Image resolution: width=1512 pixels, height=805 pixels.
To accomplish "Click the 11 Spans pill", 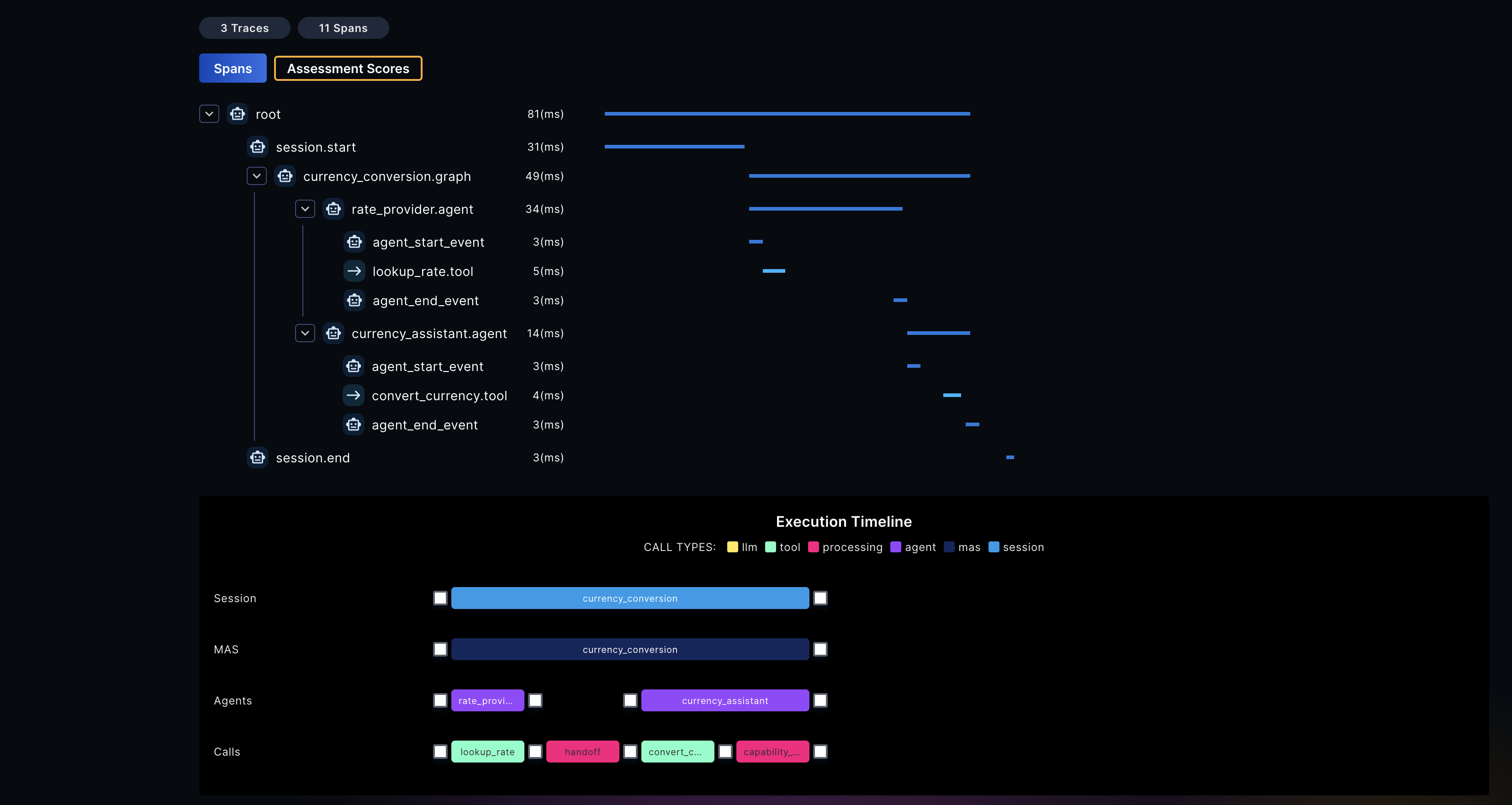I will pyautogui.click(x=344, y=27).
